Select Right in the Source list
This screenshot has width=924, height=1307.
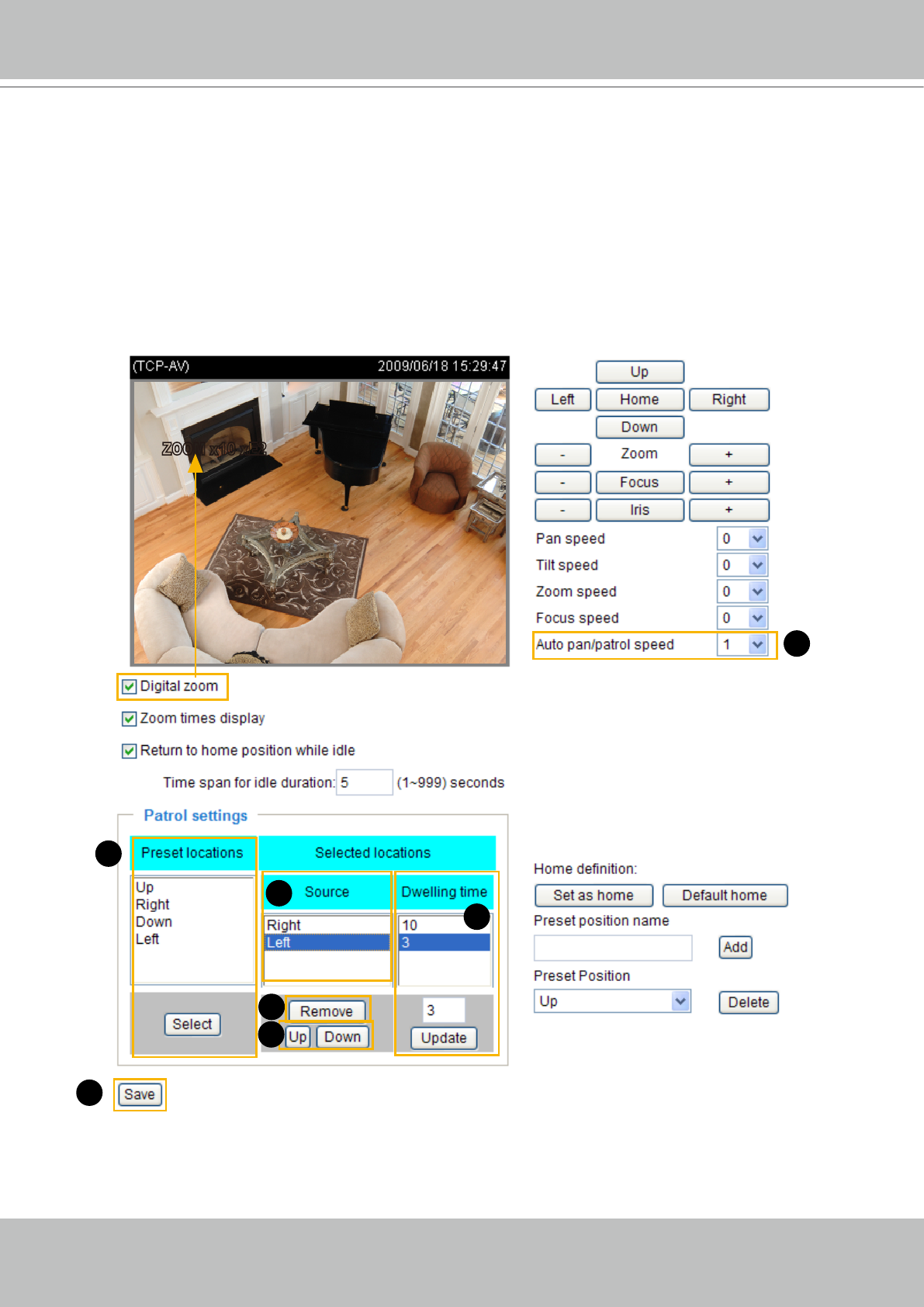[x=327, y=925]
